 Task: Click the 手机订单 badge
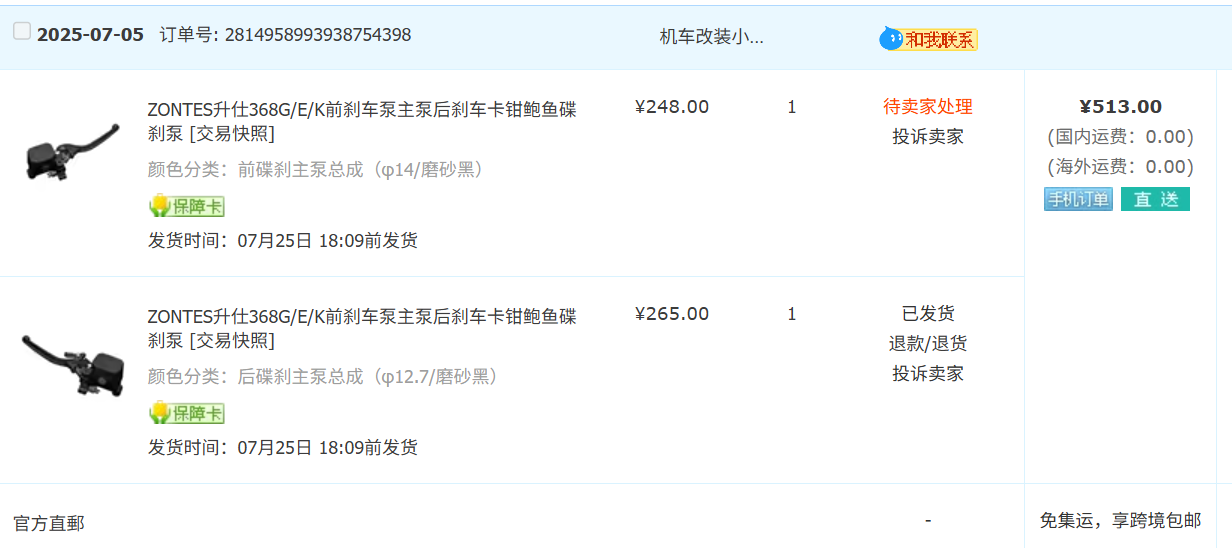tap(1079, 199)
